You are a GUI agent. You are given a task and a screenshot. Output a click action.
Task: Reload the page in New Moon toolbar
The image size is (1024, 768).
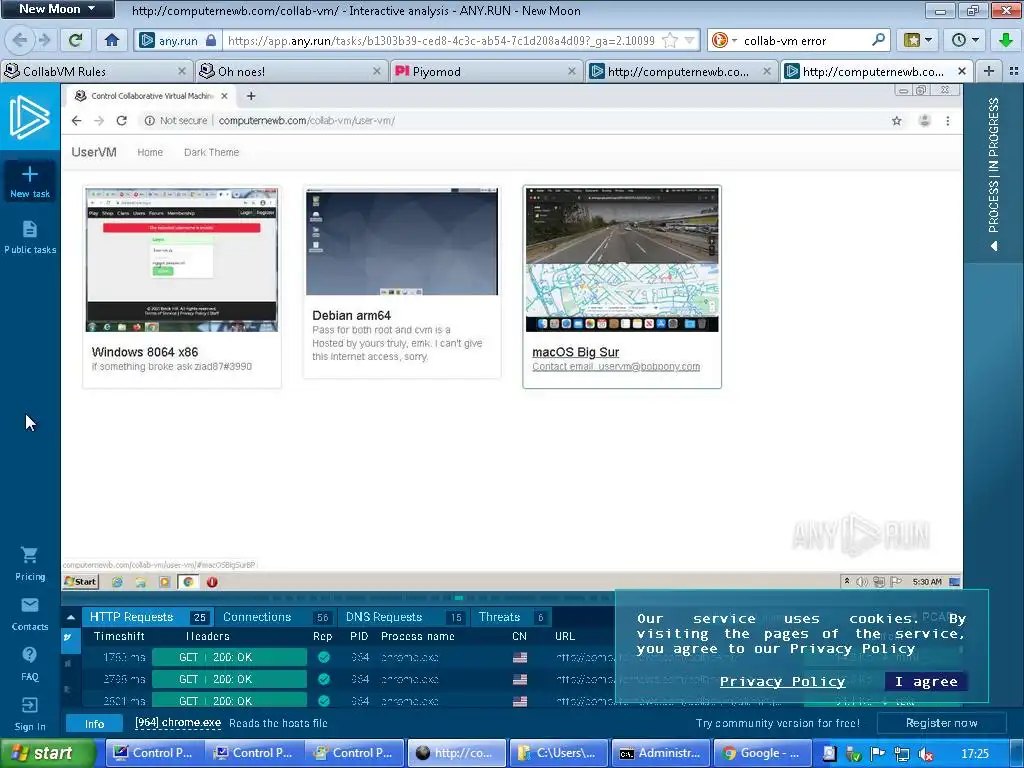(75, 40)
